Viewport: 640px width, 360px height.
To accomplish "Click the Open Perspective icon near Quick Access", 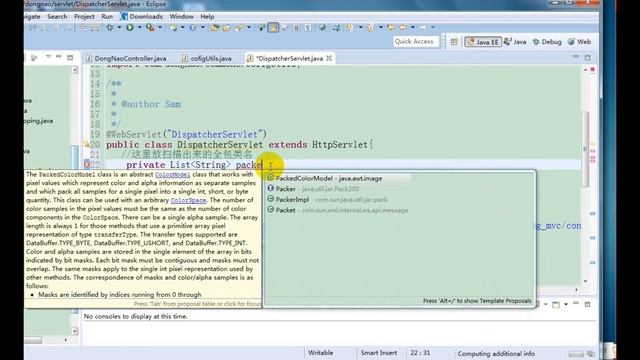I will [454, 42].
